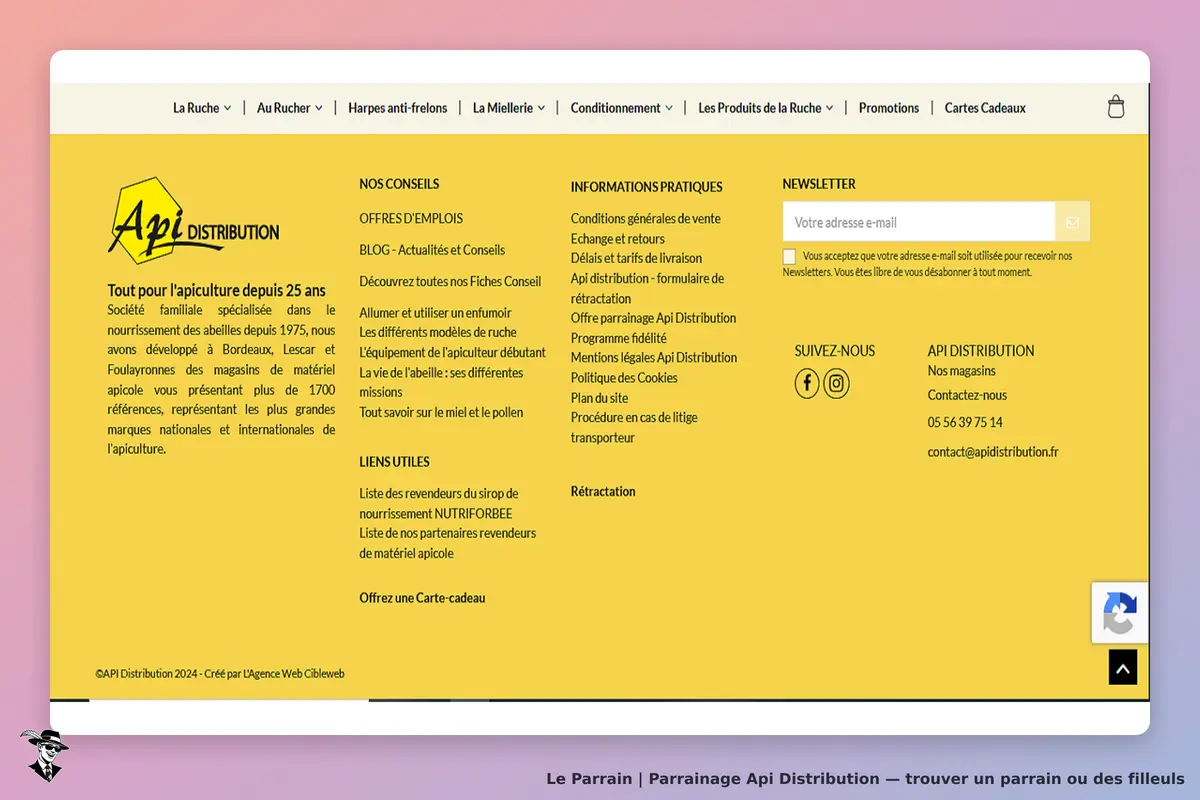Open the Facebook page icon
The width and height of the screenshot is (1200, 800).
(807, 383)
